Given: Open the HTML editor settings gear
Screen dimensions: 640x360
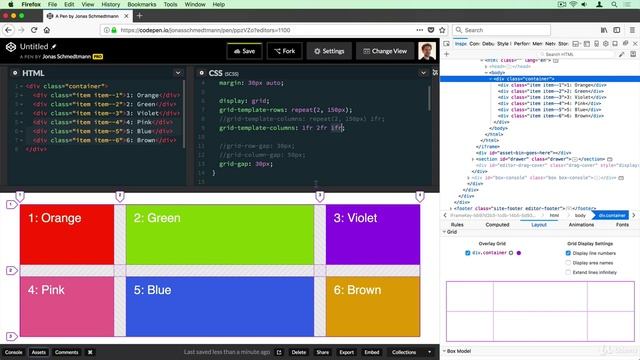Looking at the screenshot, I should point(15,73).
